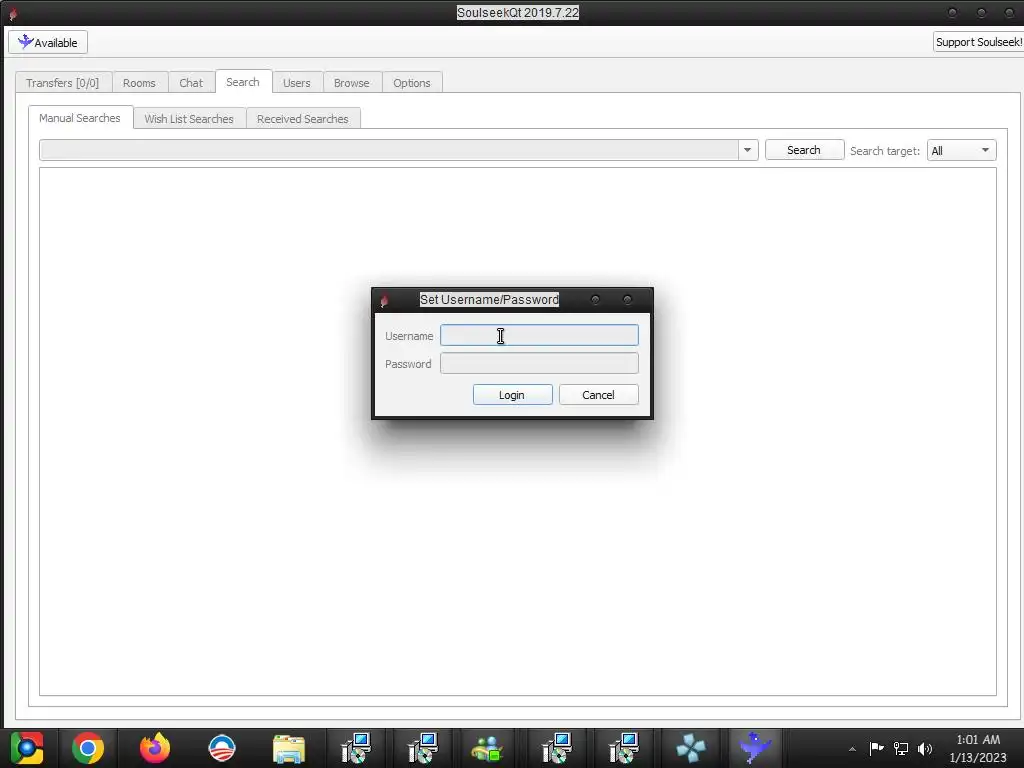Screen dimensions: 1024x768
Task: Expand the search history dropdown arrow
Action: pyautogui.click(x=748, y=150)
